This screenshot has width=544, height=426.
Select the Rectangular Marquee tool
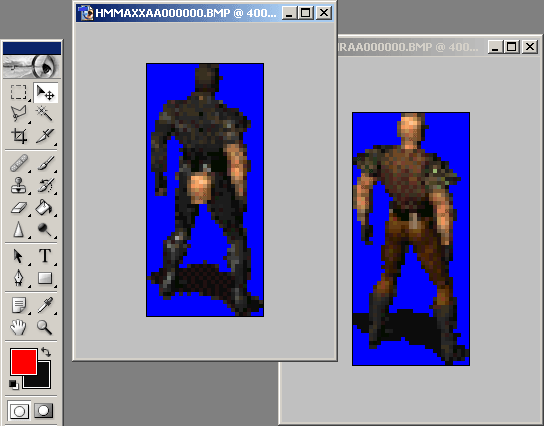(18, 92)
